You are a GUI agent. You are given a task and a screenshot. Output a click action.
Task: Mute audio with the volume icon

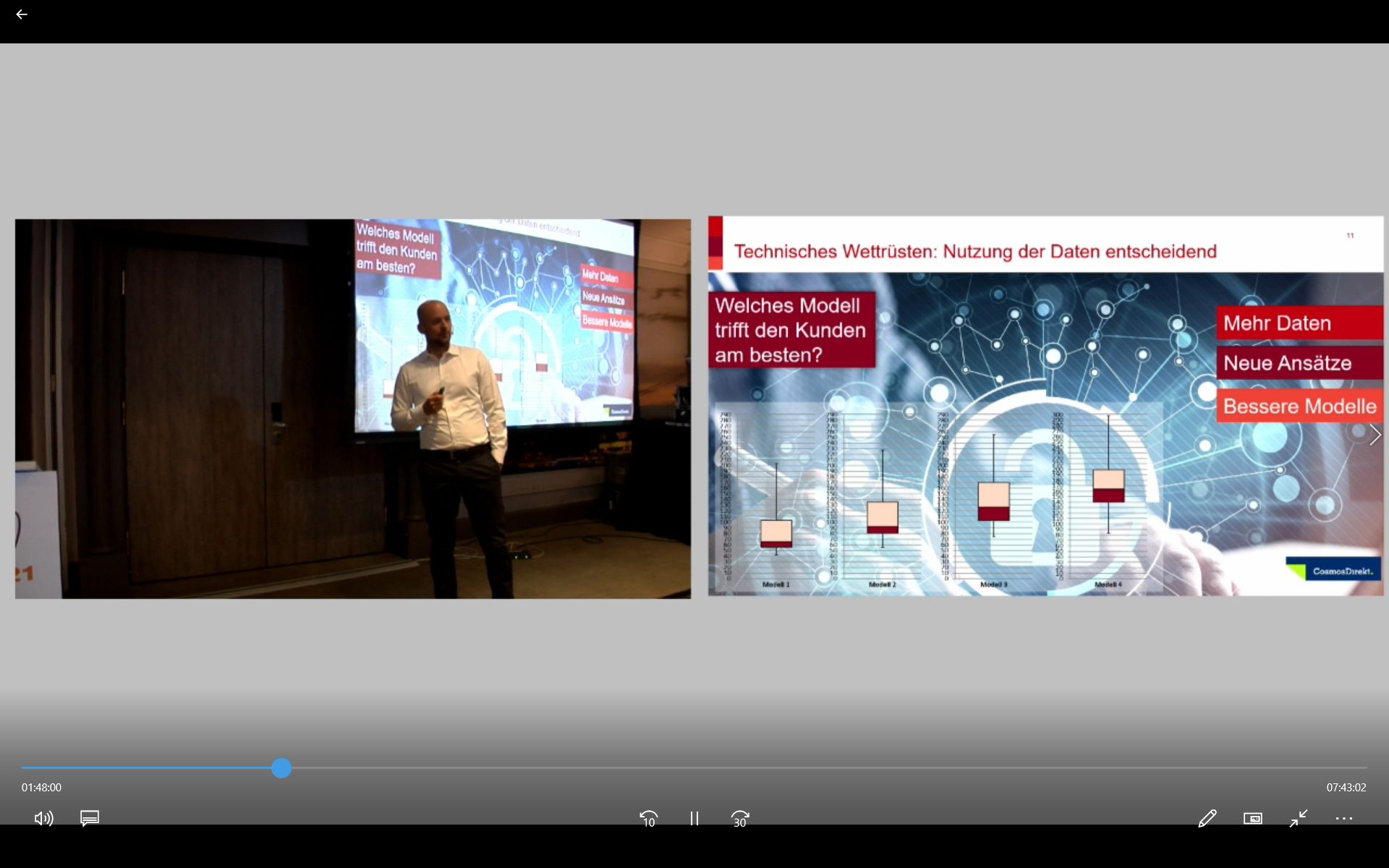click(x=43, y=818)
